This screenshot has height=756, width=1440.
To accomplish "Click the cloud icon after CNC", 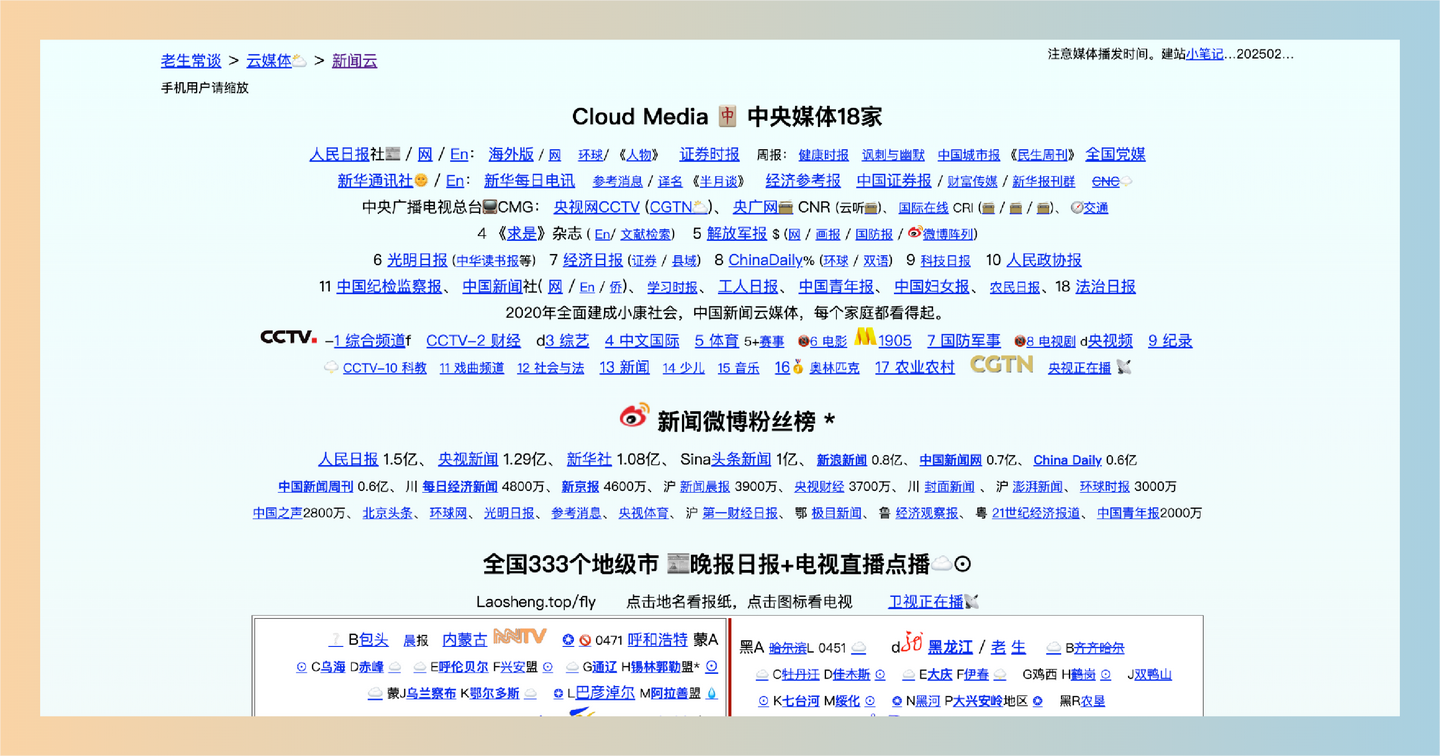I will [x=1126, y=182].
